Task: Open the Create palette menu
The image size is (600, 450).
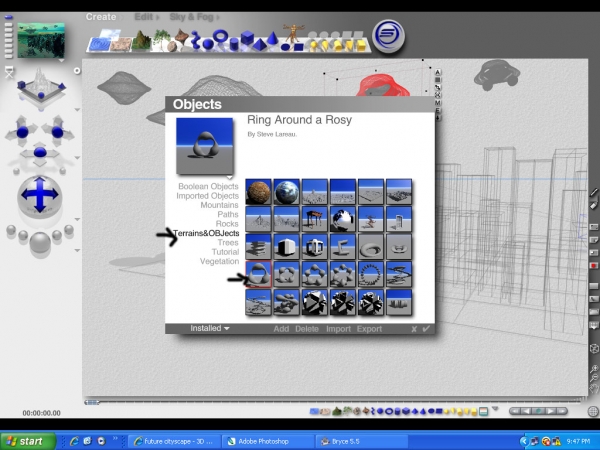Action: (101, 17)
